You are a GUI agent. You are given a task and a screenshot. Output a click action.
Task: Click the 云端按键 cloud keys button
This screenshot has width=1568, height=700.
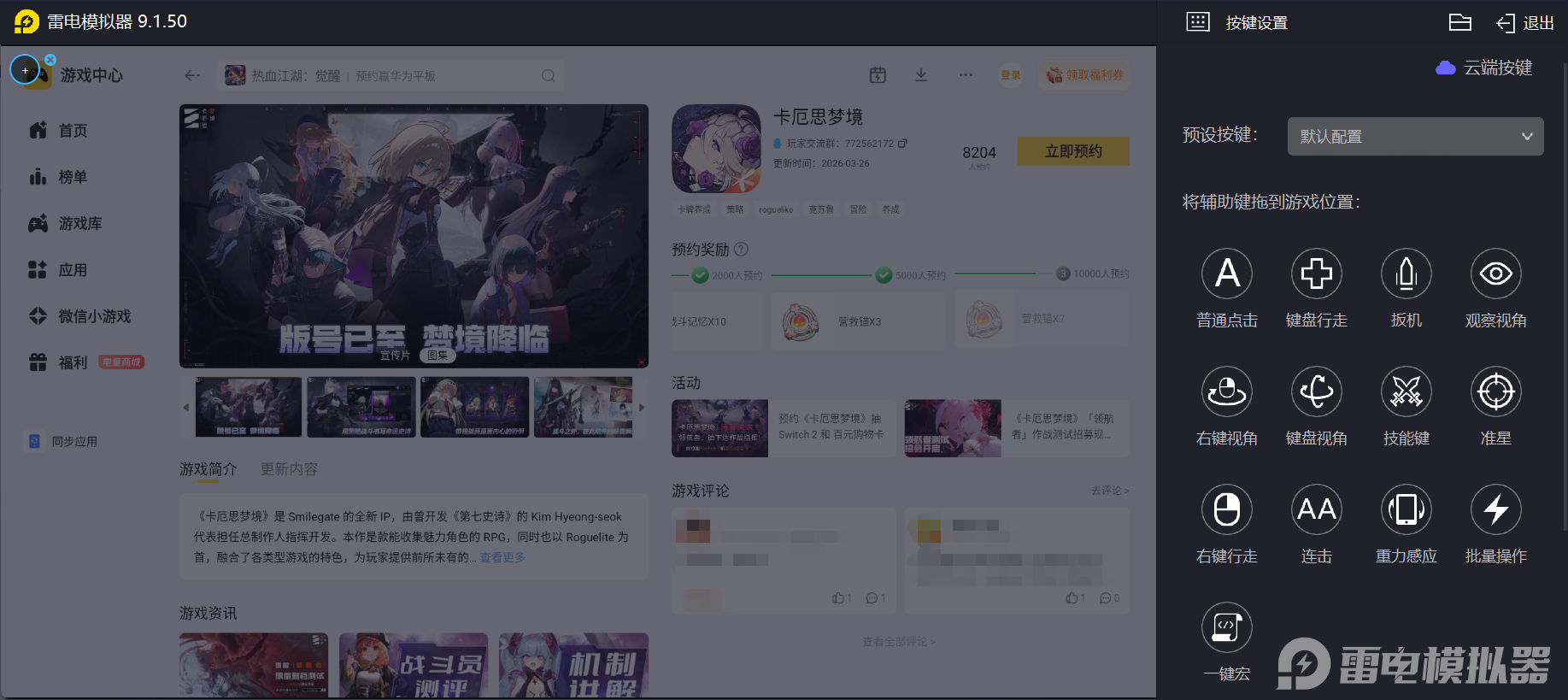(x=1484, y=68)
